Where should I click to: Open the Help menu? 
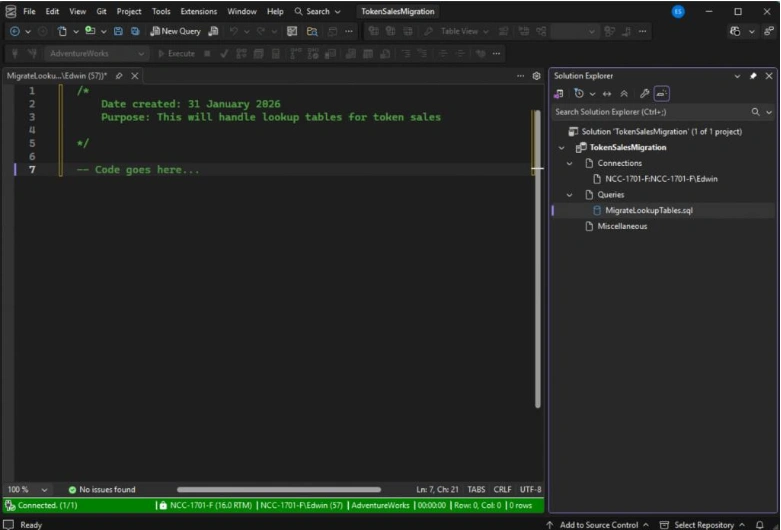point(274,11)
